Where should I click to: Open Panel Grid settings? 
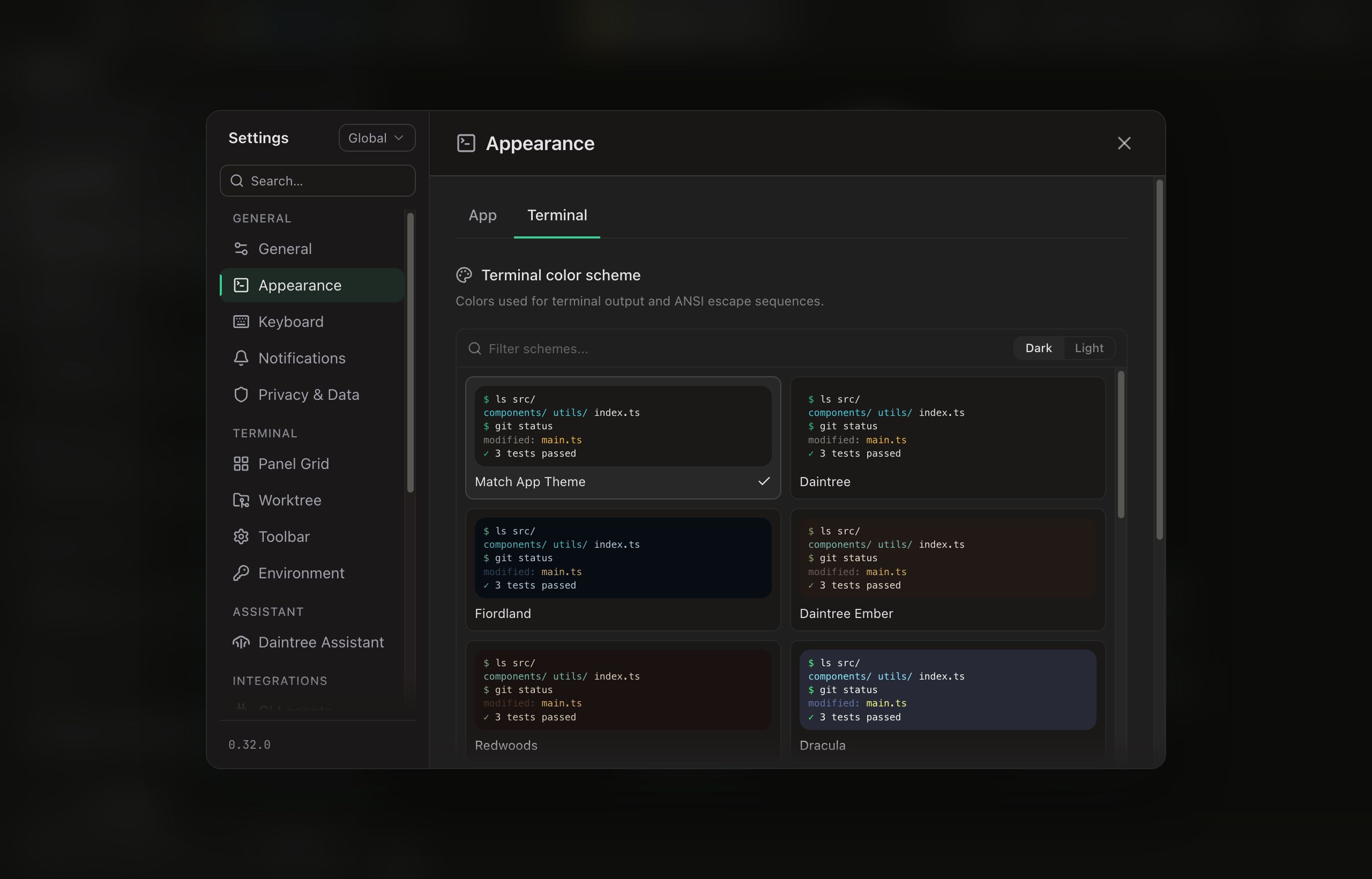[x=312, y=464]
